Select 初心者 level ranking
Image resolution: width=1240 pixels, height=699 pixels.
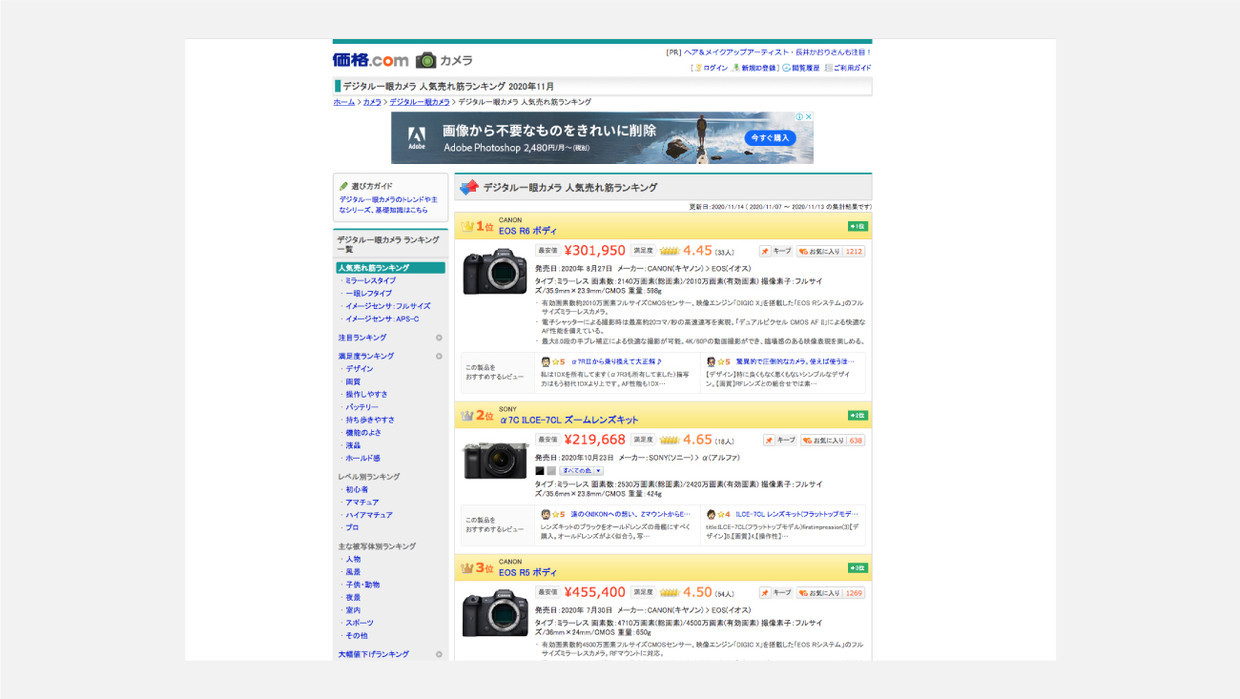coord(357,490)
